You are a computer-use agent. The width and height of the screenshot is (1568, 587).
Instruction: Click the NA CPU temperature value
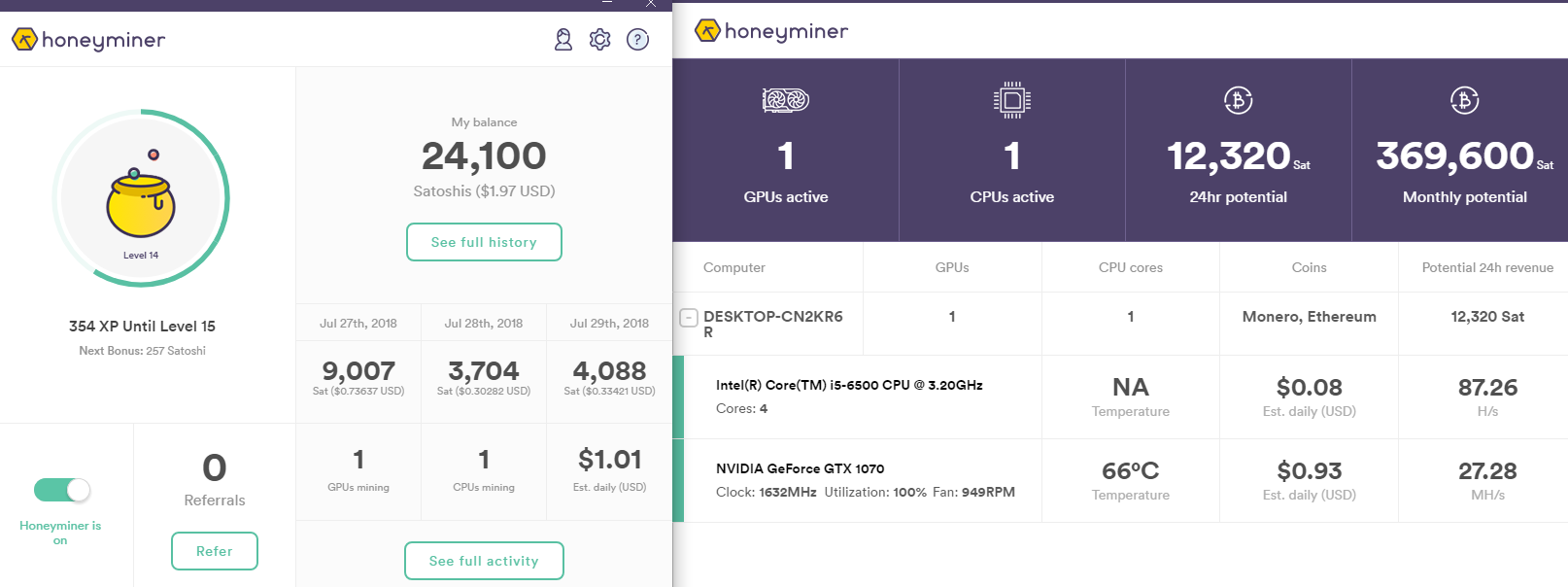pos(1131,387)
